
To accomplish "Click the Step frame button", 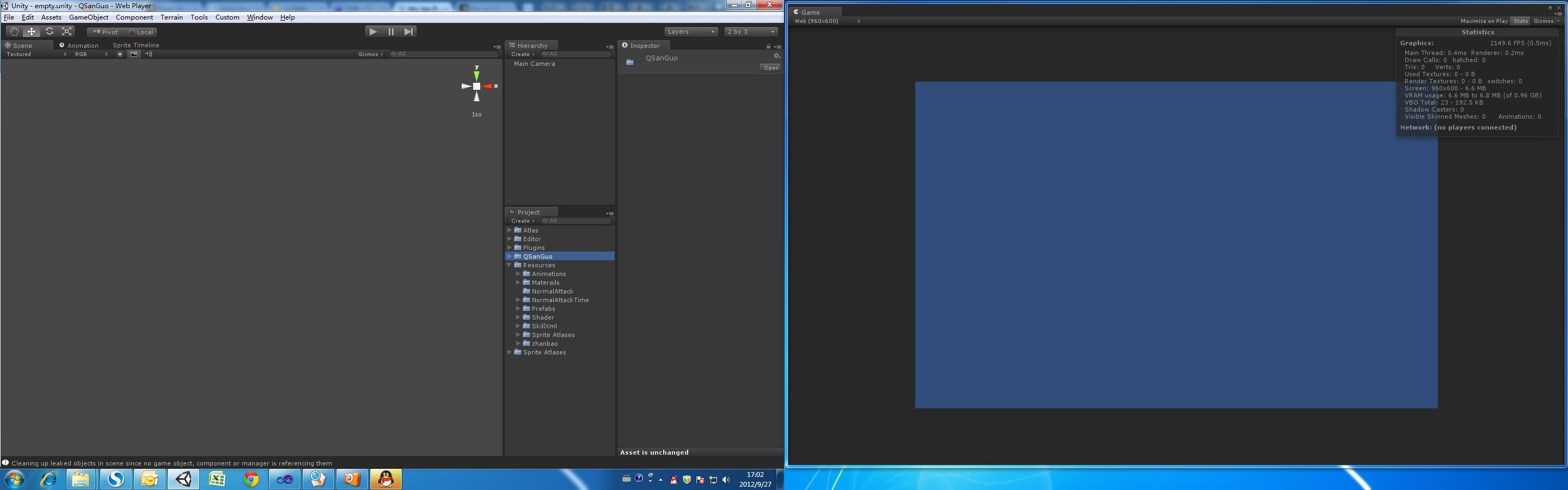I will pos(408,32).
